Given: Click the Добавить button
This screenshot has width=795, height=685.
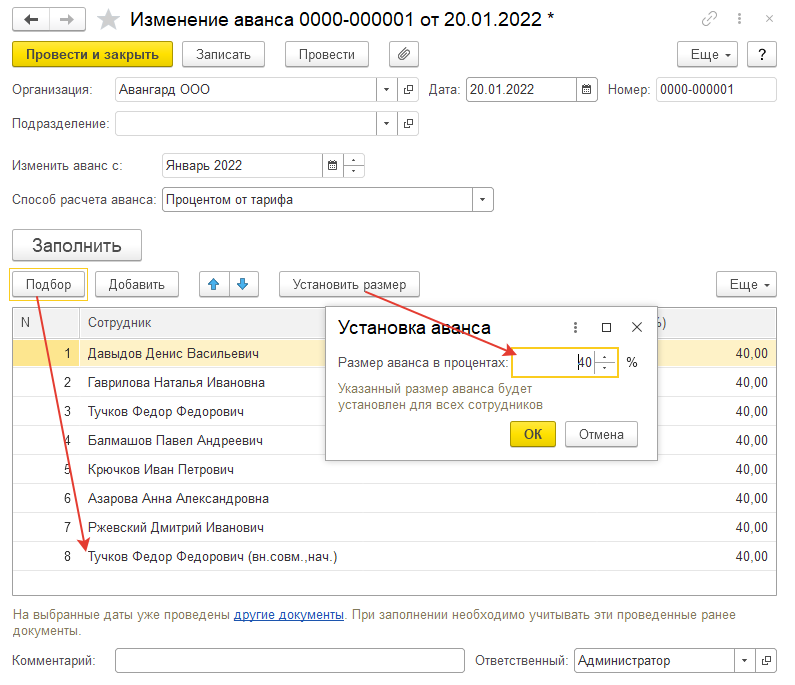Looking at the screenshot, I should pos(137,284).
